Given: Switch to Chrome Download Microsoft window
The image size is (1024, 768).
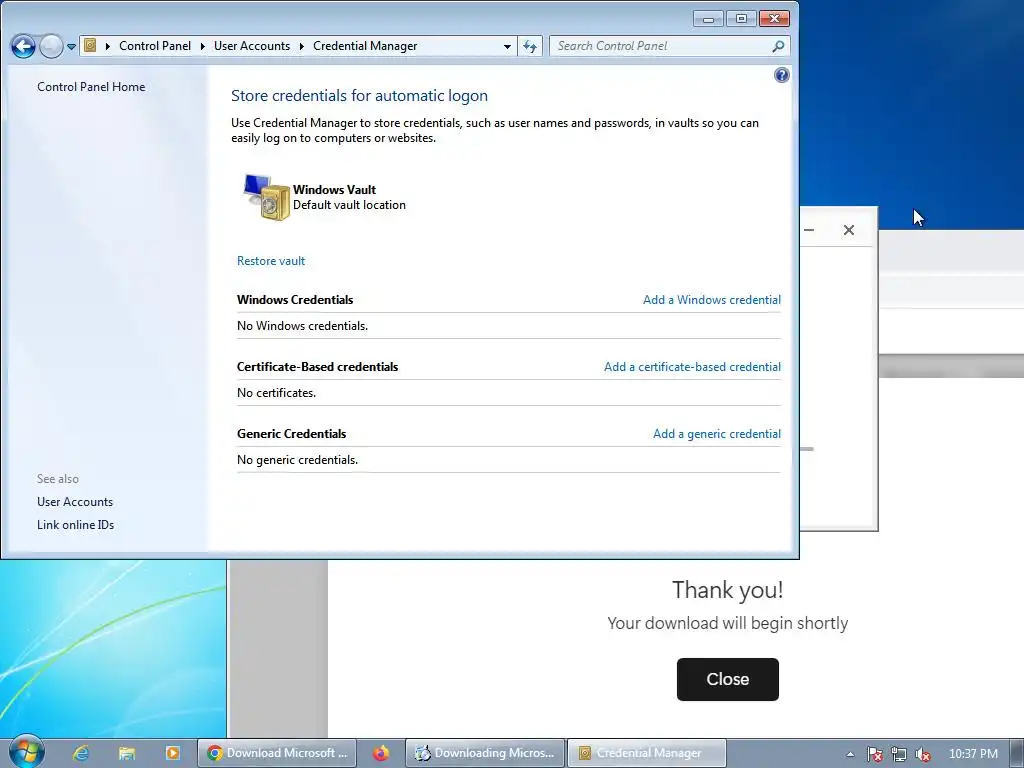Looking at the screenshot, I should (x=277, y=753).
